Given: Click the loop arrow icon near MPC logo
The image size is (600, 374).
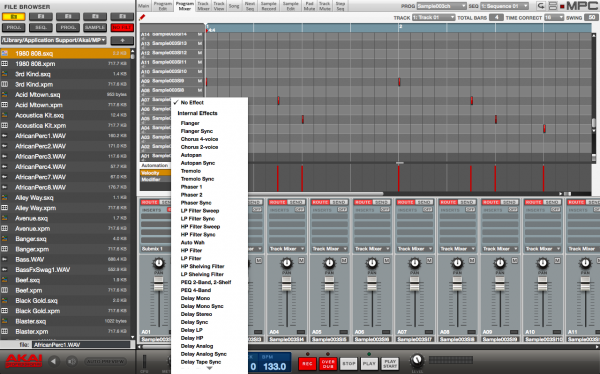Looking at the screenshot, I should click(541, 6).
